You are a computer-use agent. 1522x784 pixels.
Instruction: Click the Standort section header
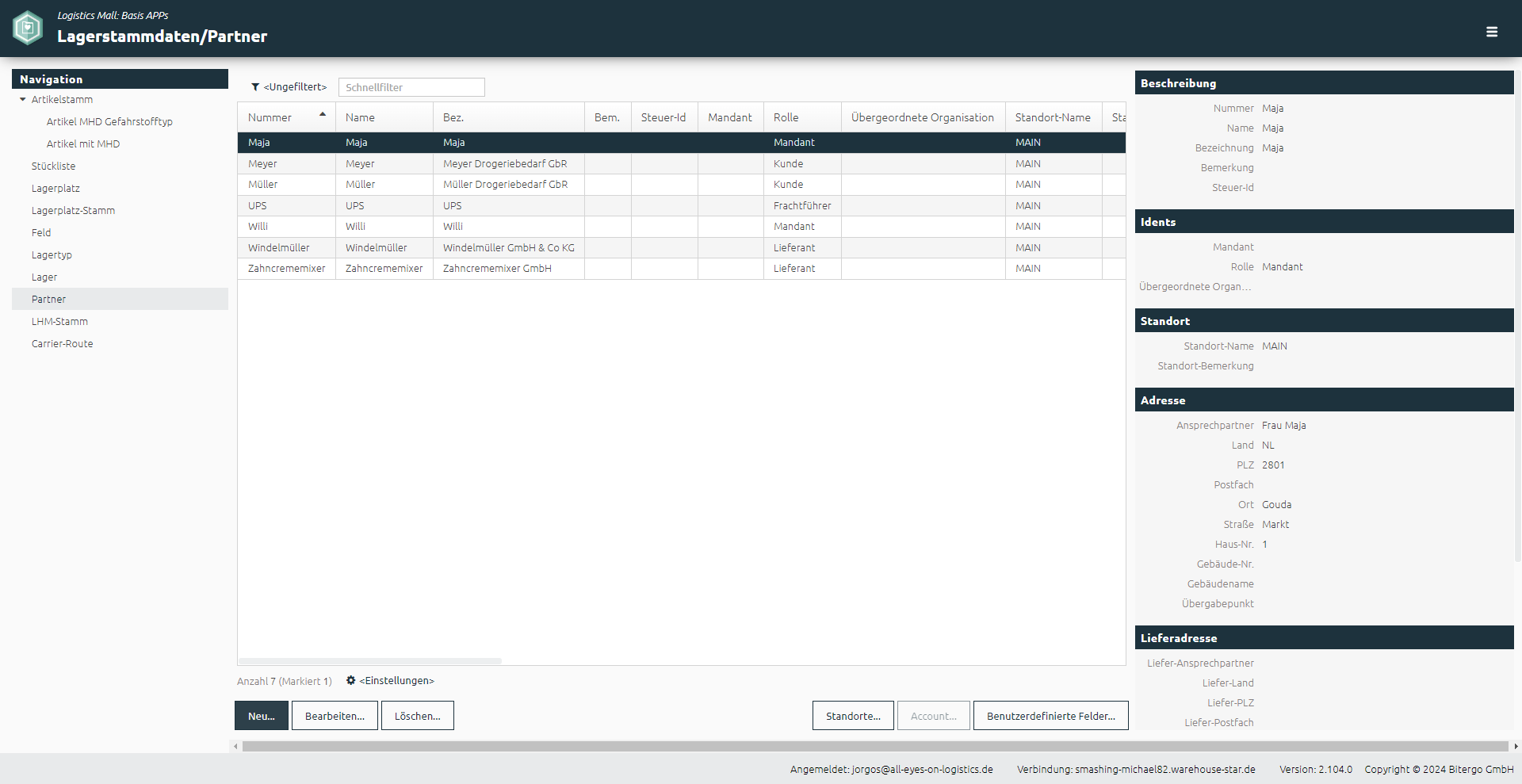click(1325, 321)
